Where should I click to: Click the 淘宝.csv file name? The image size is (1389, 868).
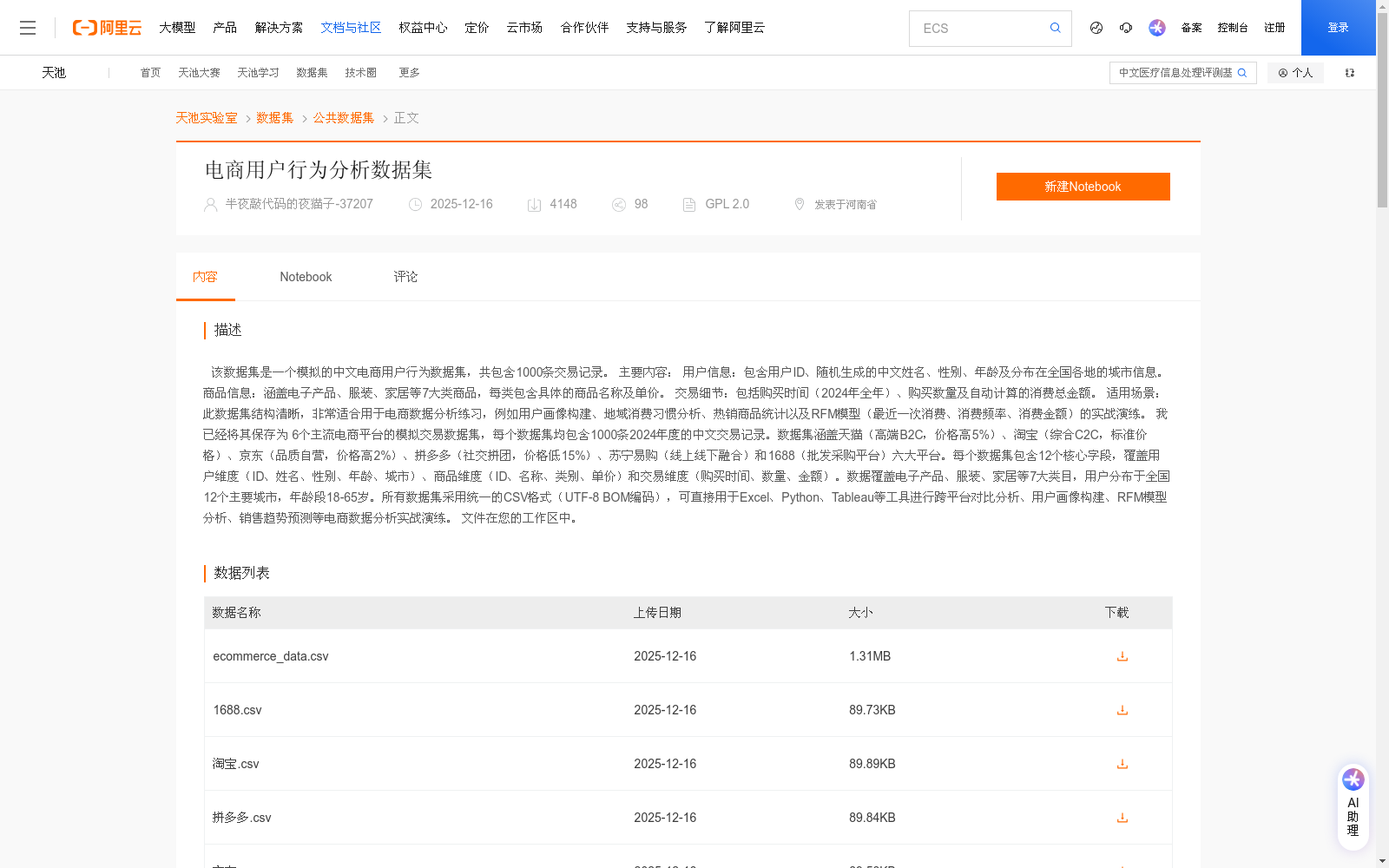(x=236, y=764)
